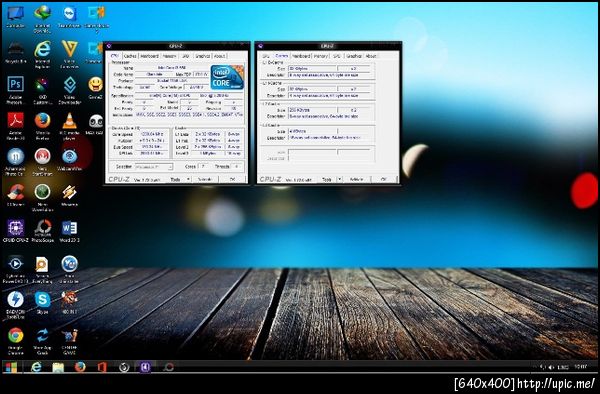This screenshot has width=600, height=394.
Task: Open the DAEMON Tools Lite shortcut
Action: point(15,305)
